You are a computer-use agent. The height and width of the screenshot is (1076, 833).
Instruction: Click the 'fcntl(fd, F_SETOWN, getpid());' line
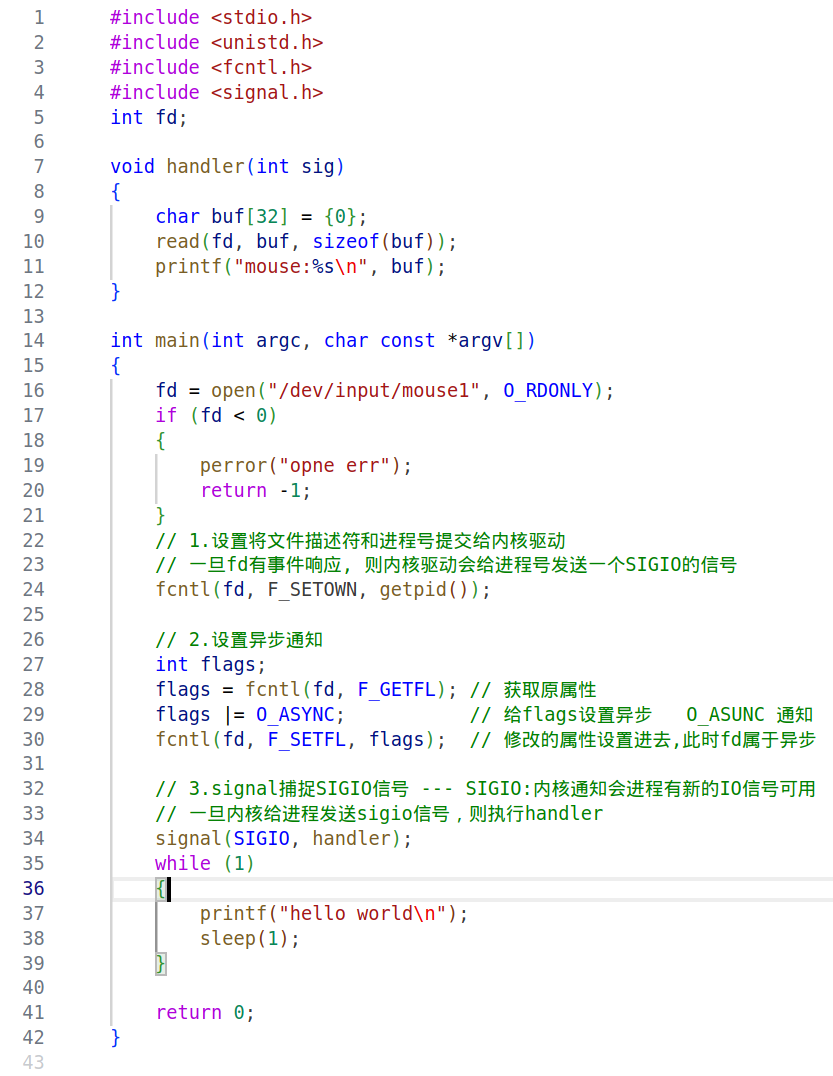(x=322, y=590)
